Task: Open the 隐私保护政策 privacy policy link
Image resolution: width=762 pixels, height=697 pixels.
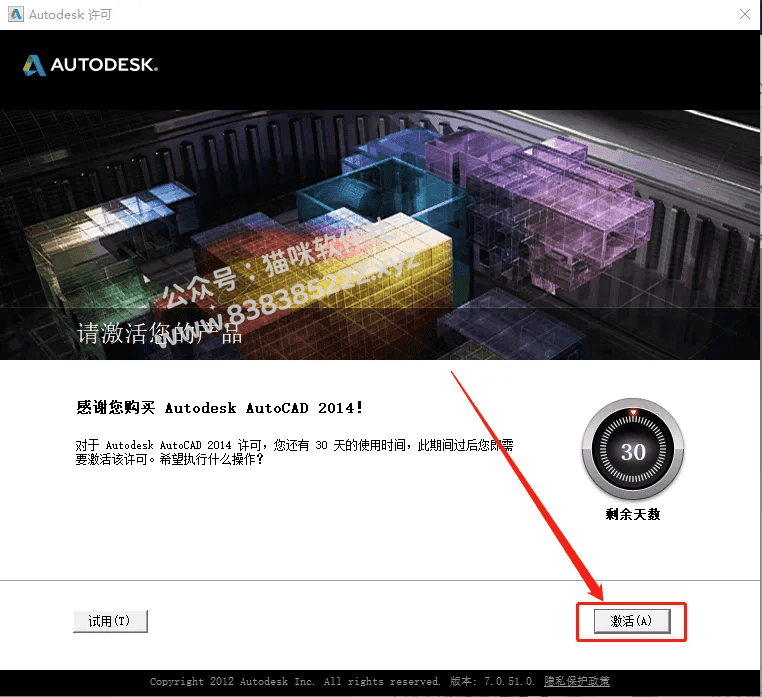Action: pos(577,681)
